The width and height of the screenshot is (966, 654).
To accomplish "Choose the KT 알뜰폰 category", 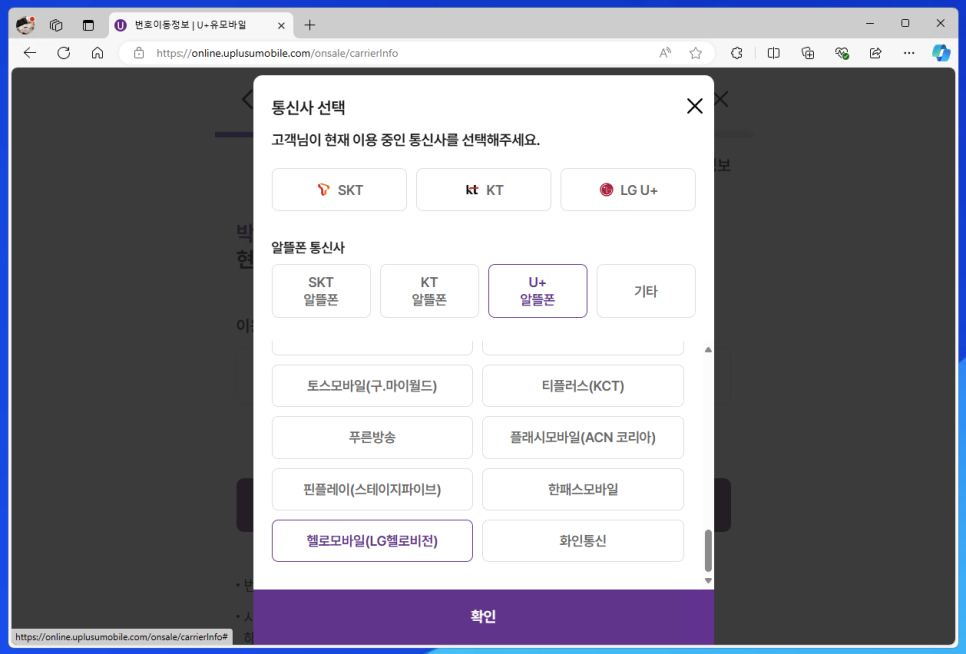I will [x=429, y=291].
